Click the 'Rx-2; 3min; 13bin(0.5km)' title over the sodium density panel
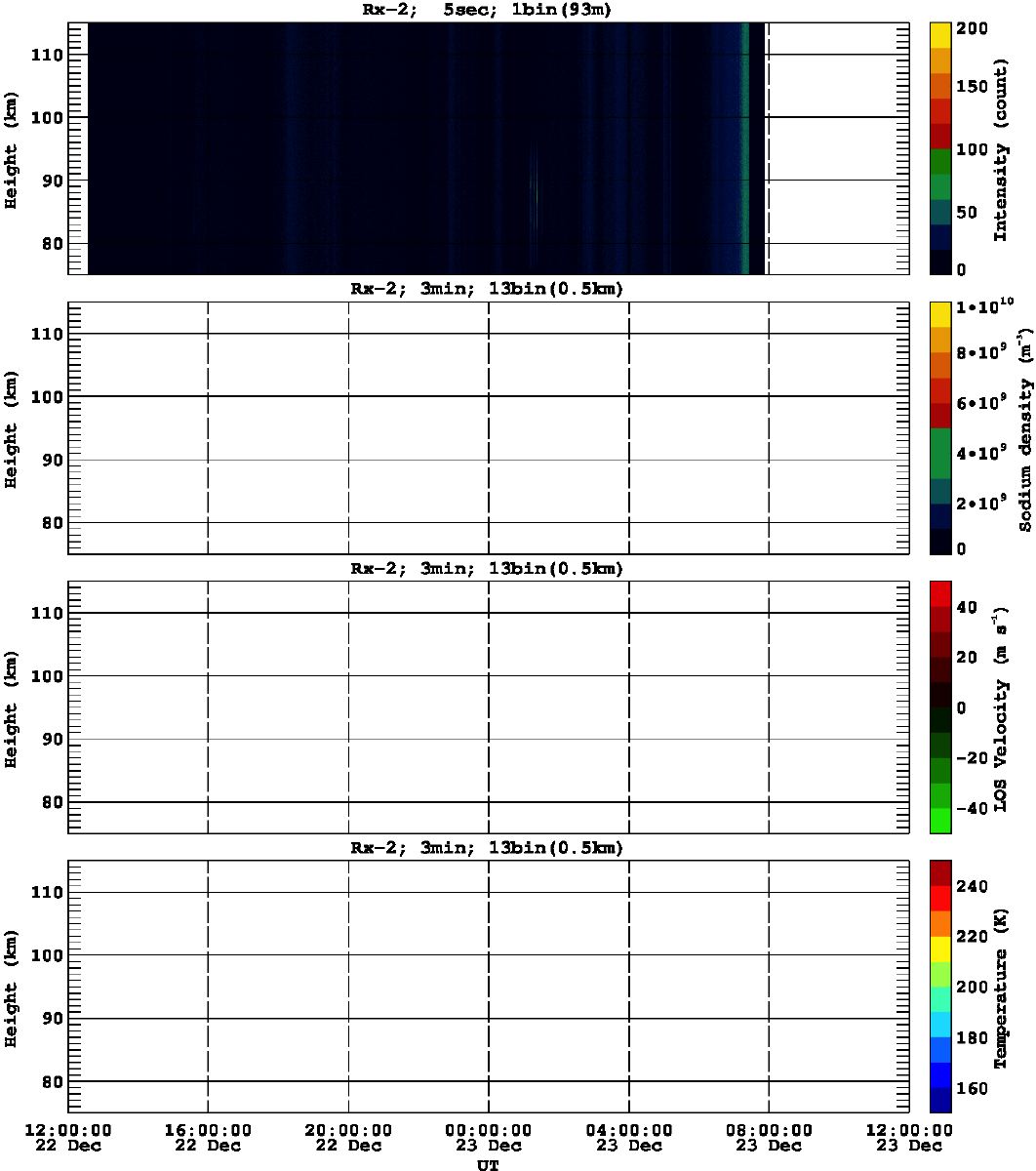This screenshot has width=1036, height=1171. (487, 289)
